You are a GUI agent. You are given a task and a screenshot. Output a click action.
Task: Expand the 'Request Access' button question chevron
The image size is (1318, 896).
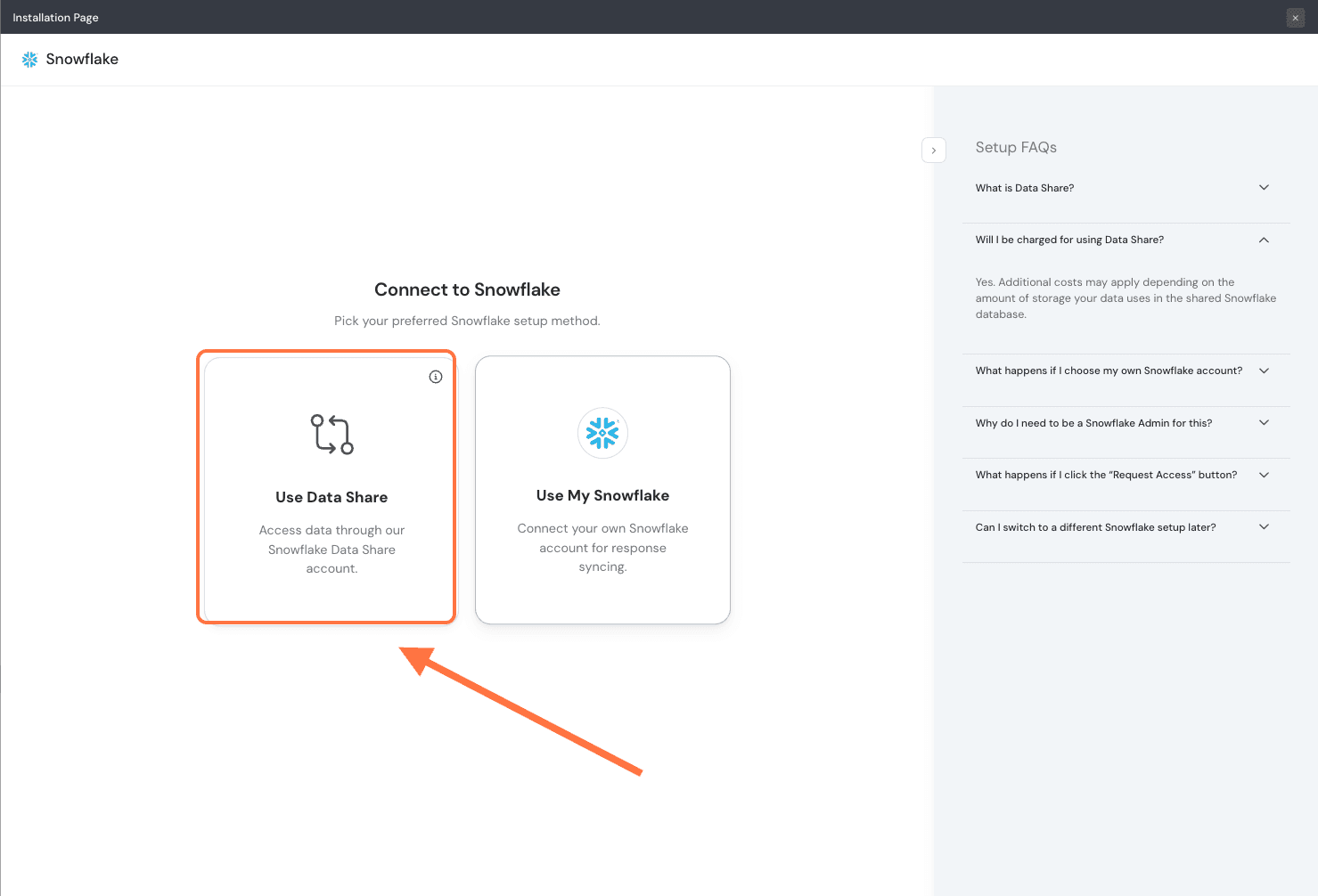pos(1264,475)
